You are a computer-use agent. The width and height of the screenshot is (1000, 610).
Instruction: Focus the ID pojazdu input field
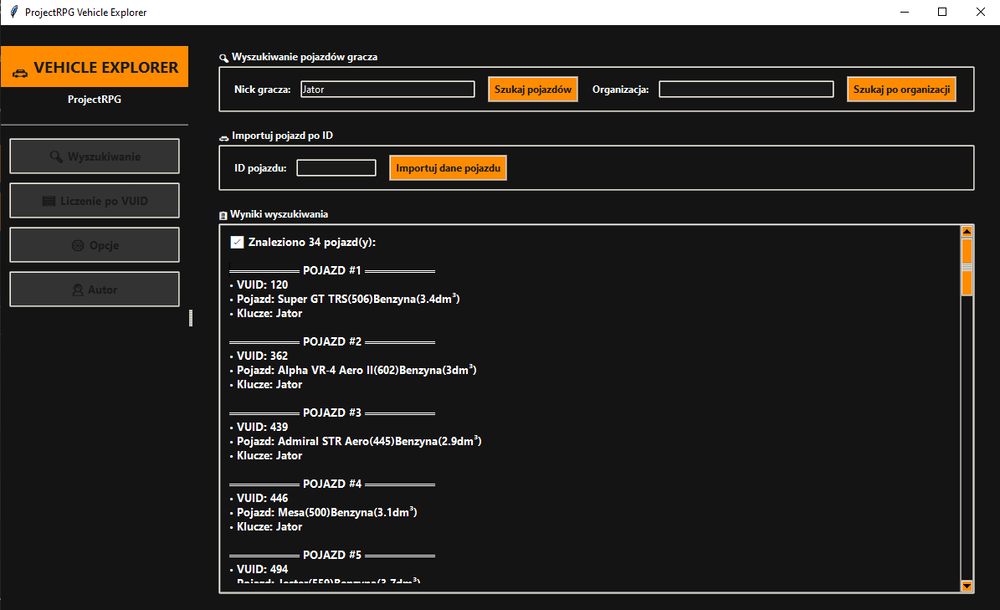(337, 168)
